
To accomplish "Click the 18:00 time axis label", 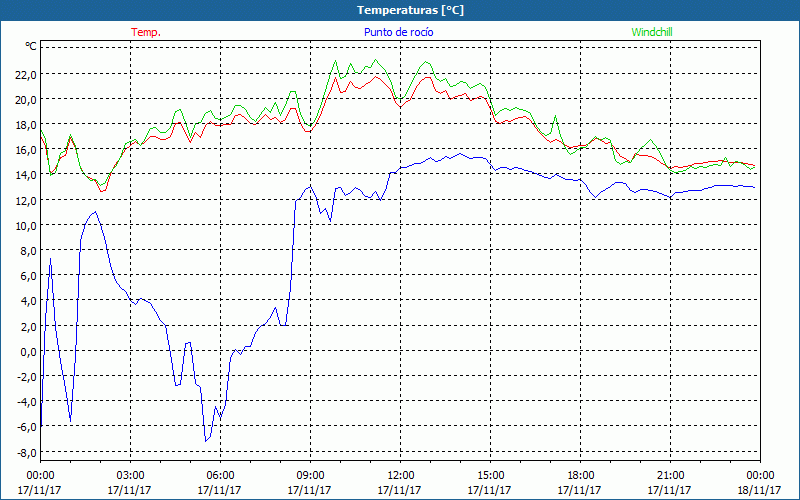I will pyautogui.click(x=581, y=475).
